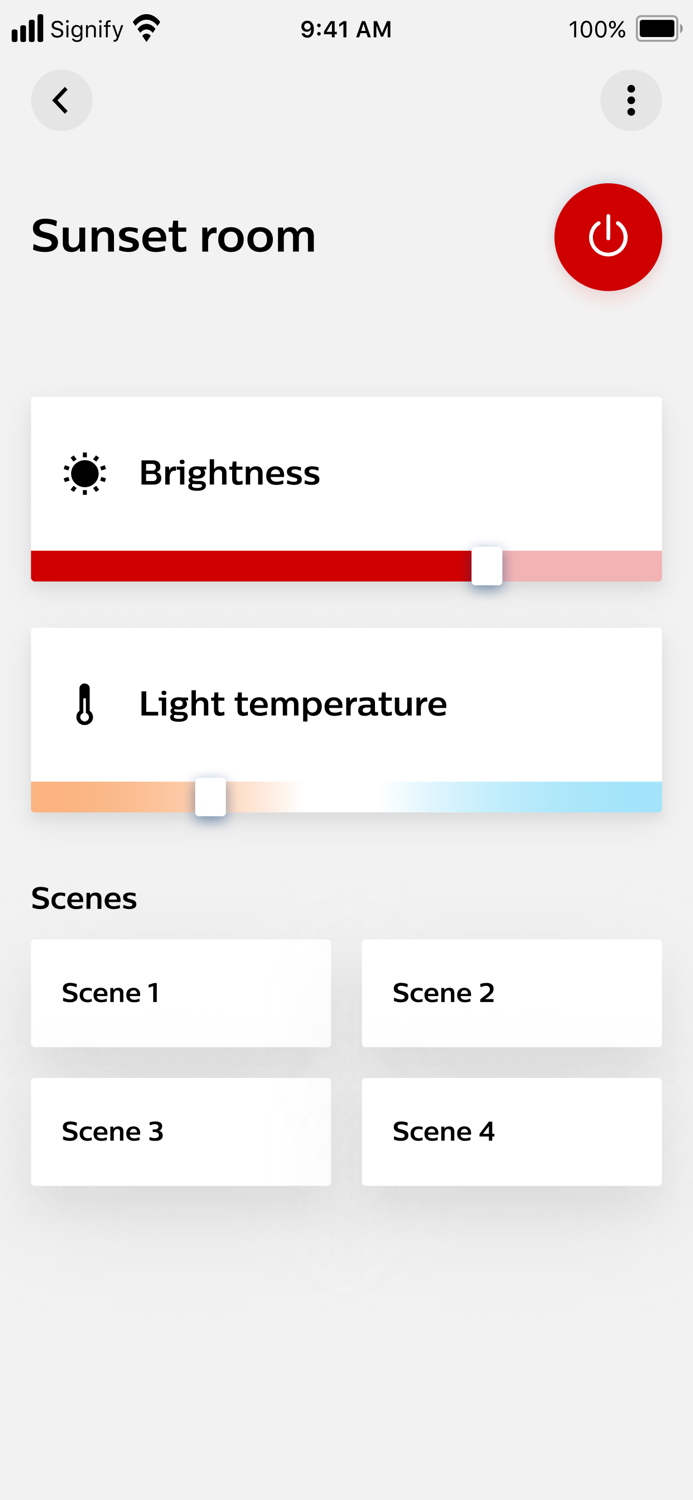Image resolution: width=693 pixels, height=1500 pixels.
Task: Activate Scene 1
Action: 181,993
